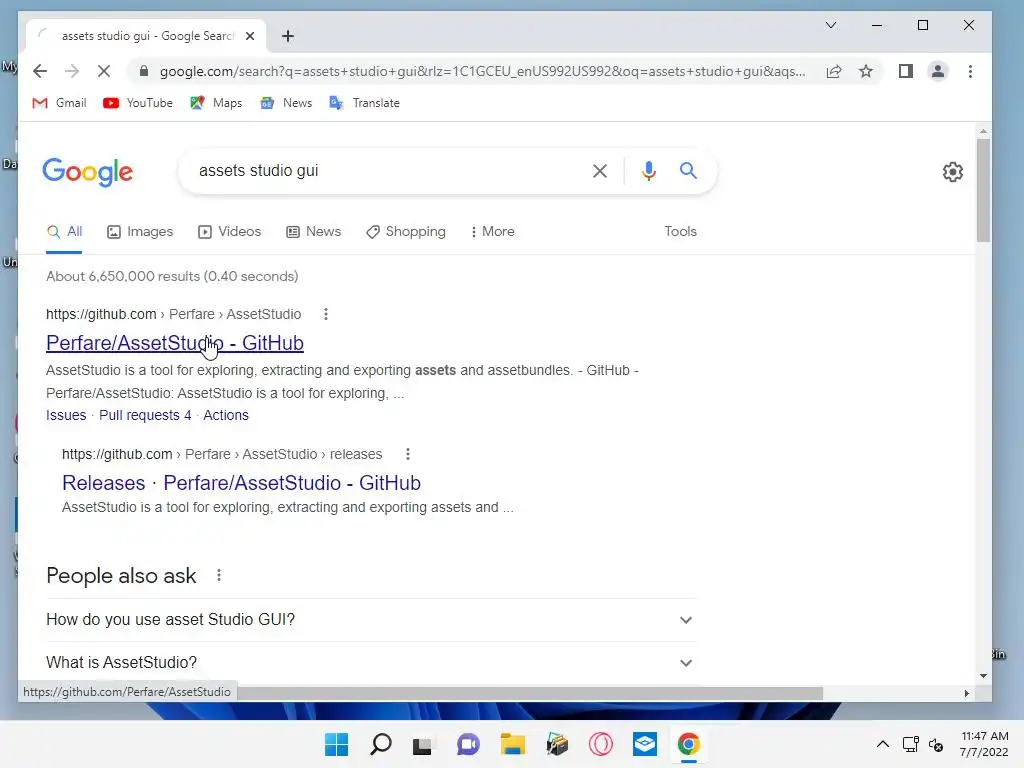Switch to the Images tab

click(140, 232)
